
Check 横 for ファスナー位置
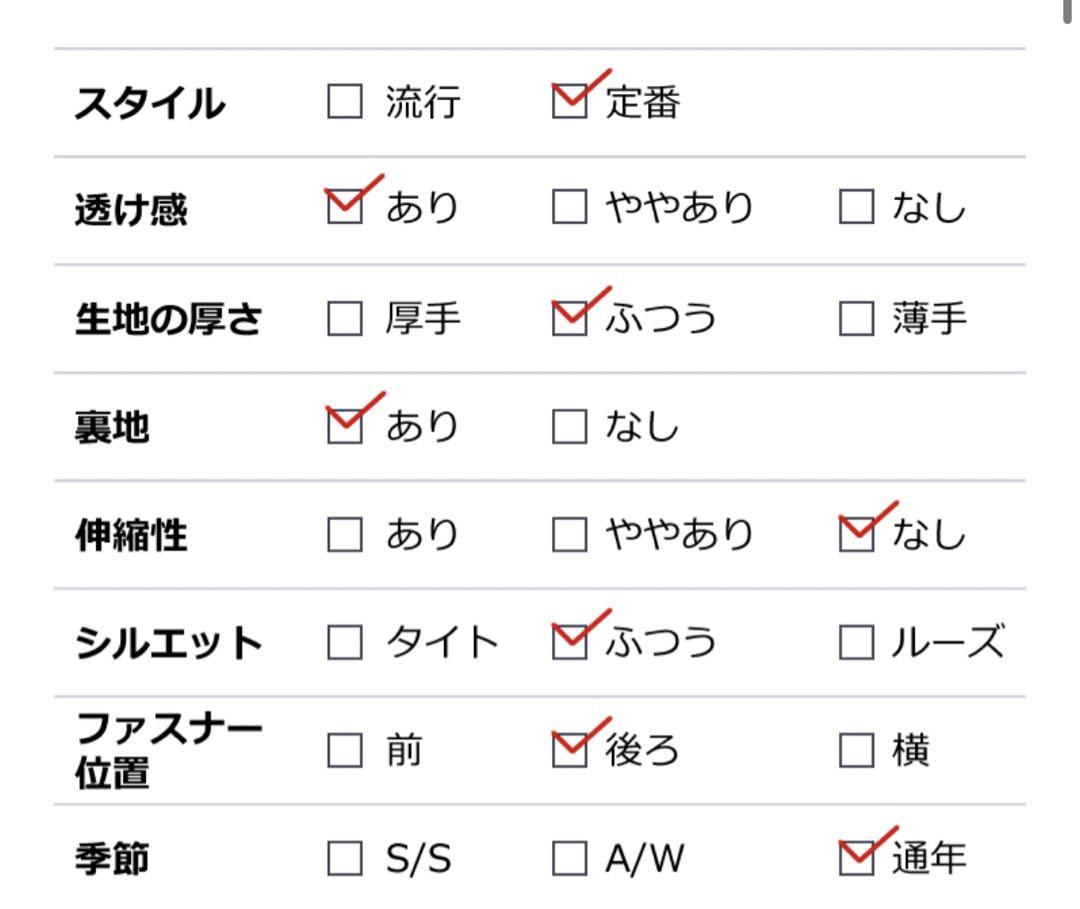[x=856, y=750]
